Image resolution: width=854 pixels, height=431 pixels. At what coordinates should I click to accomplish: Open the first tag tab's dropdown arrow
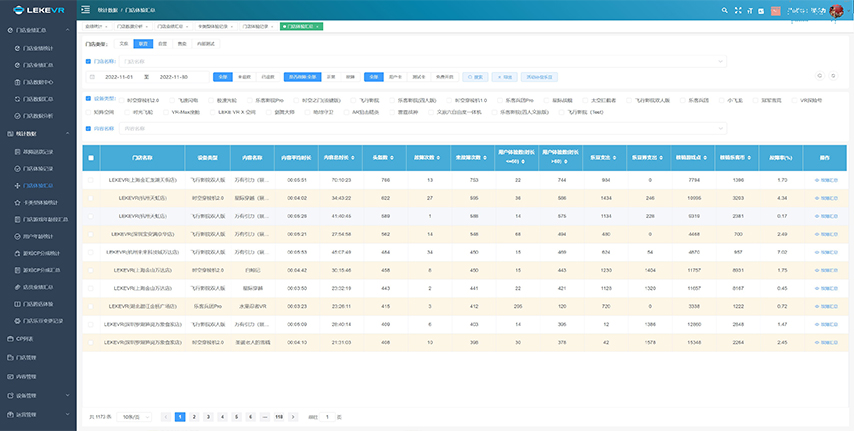point(105,26)
